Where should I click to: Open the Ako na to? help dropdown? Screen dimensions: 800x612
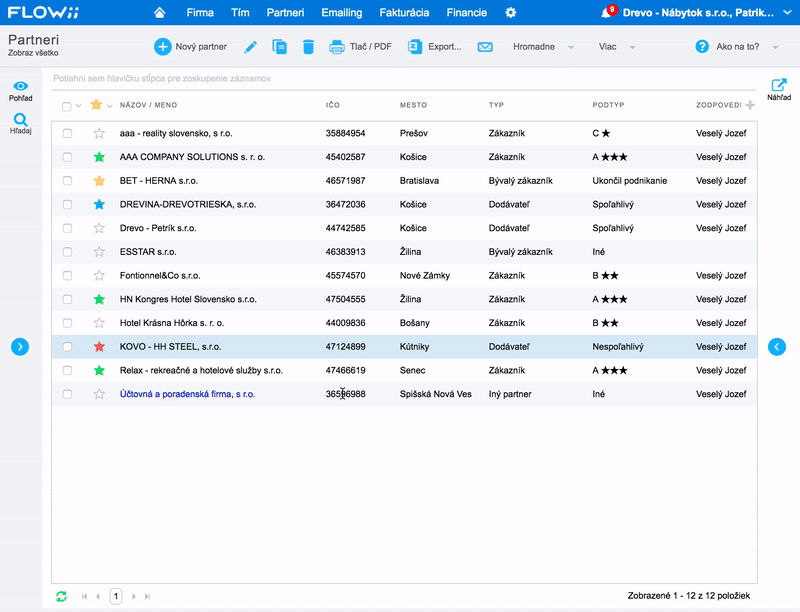click(x=737, y=47)
